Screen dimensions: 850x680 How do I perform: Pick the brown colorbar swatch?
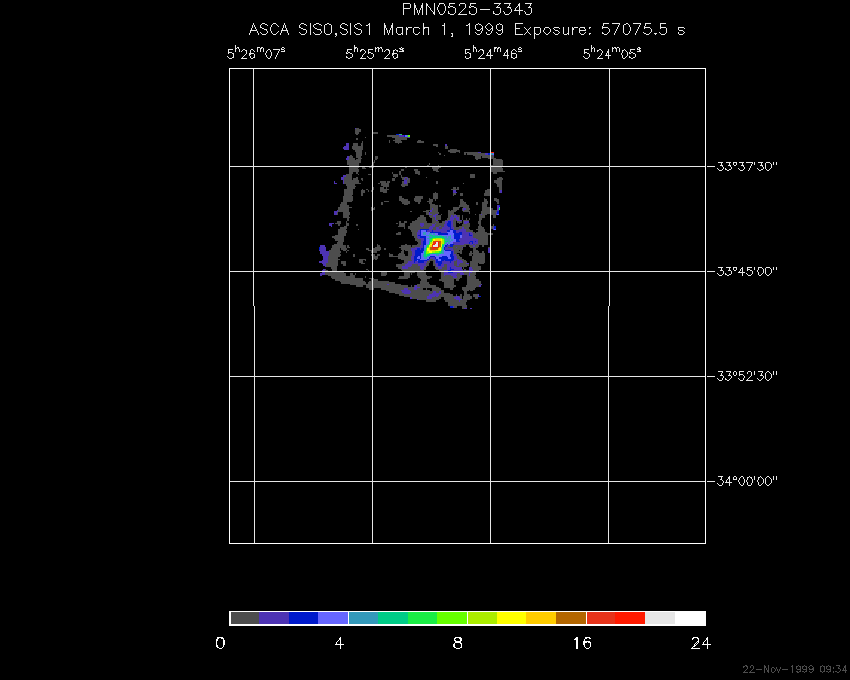click(x=571, y=618)
